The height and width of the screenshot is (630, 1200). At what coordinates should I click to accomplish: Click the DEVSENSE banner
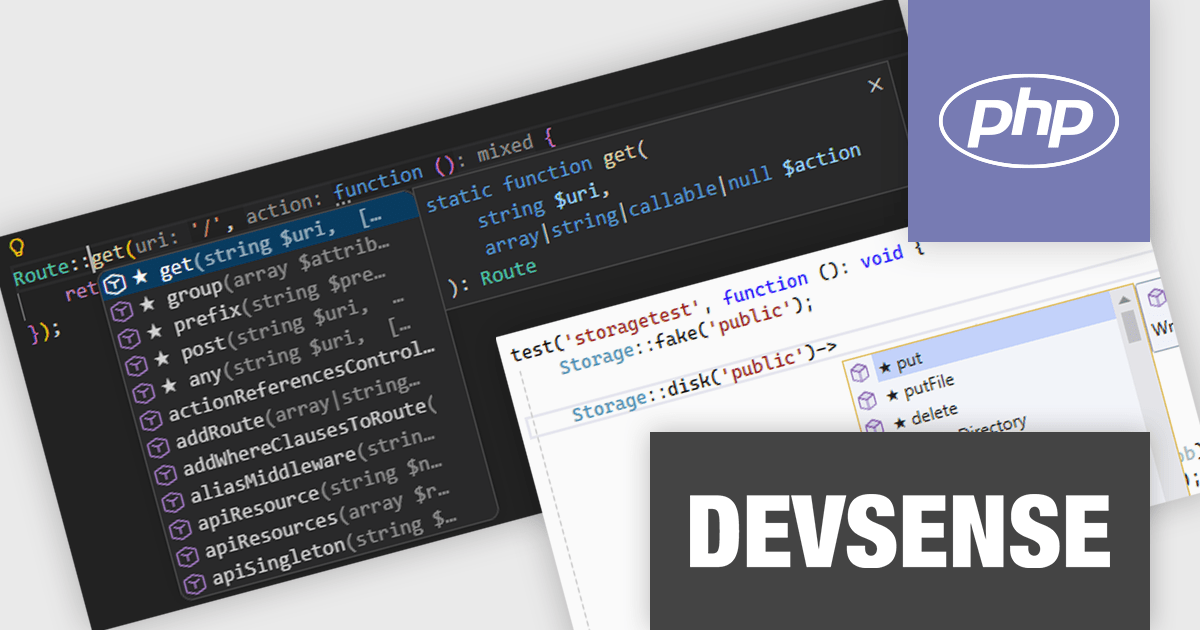[900, 531]
